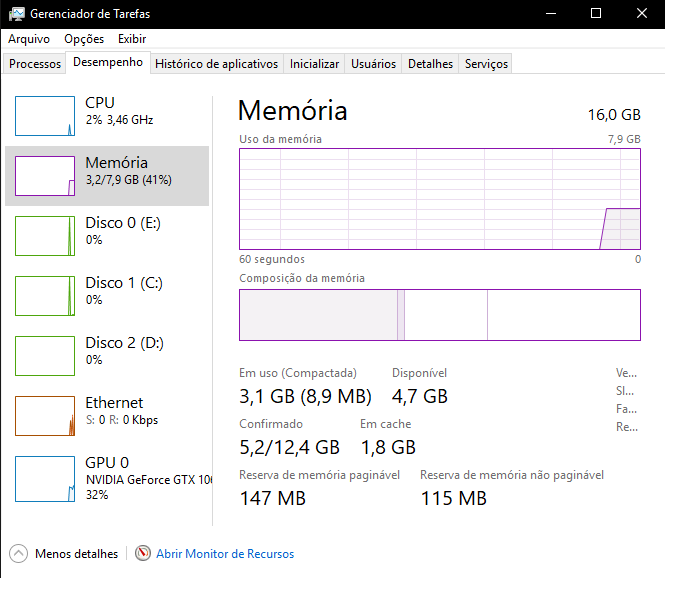Click the Task Manager title bar icon
Screen dimensions: 679x604
17,14
